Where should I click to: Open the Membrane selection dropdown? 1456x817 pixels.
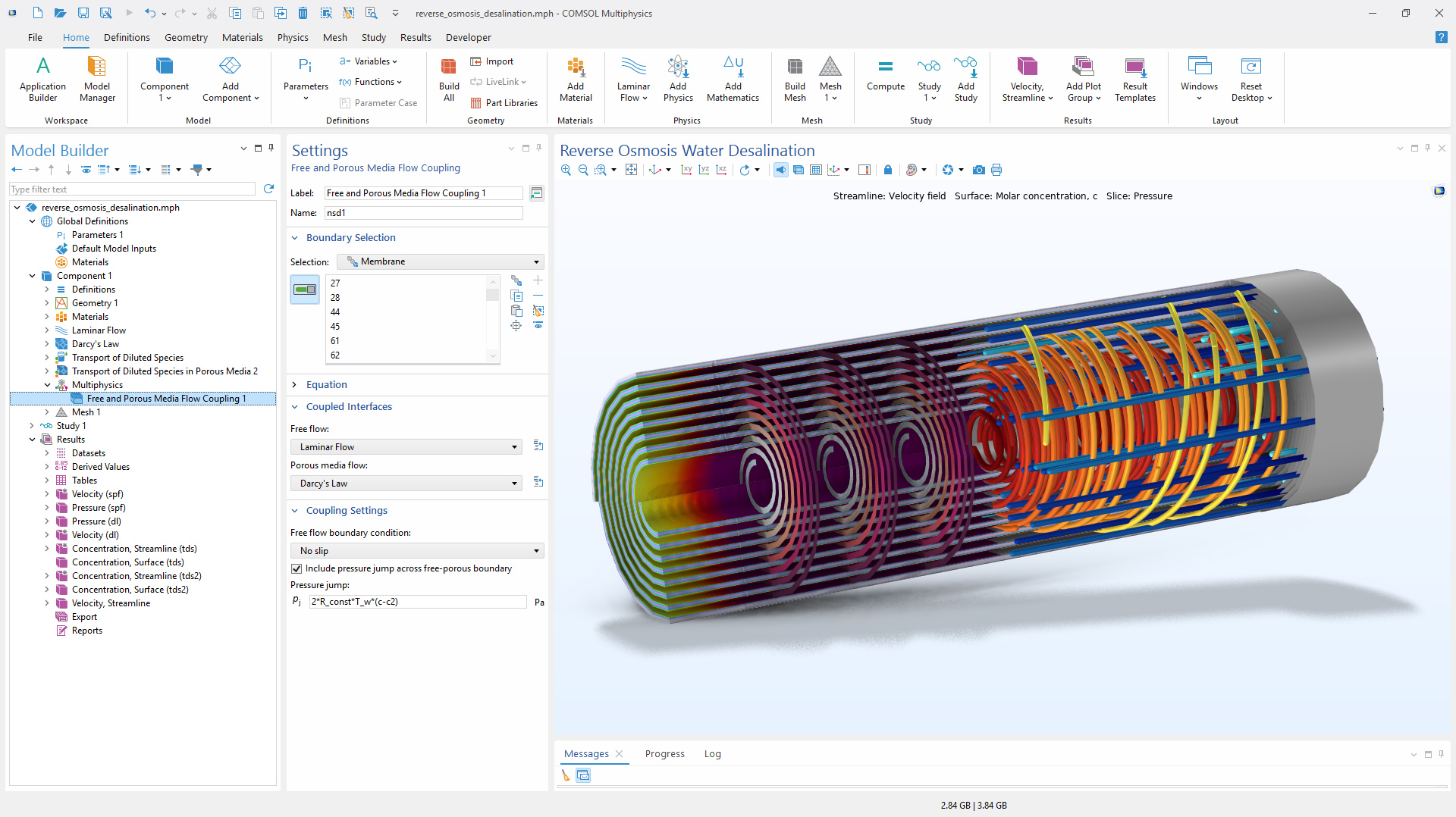click(441, 261)
